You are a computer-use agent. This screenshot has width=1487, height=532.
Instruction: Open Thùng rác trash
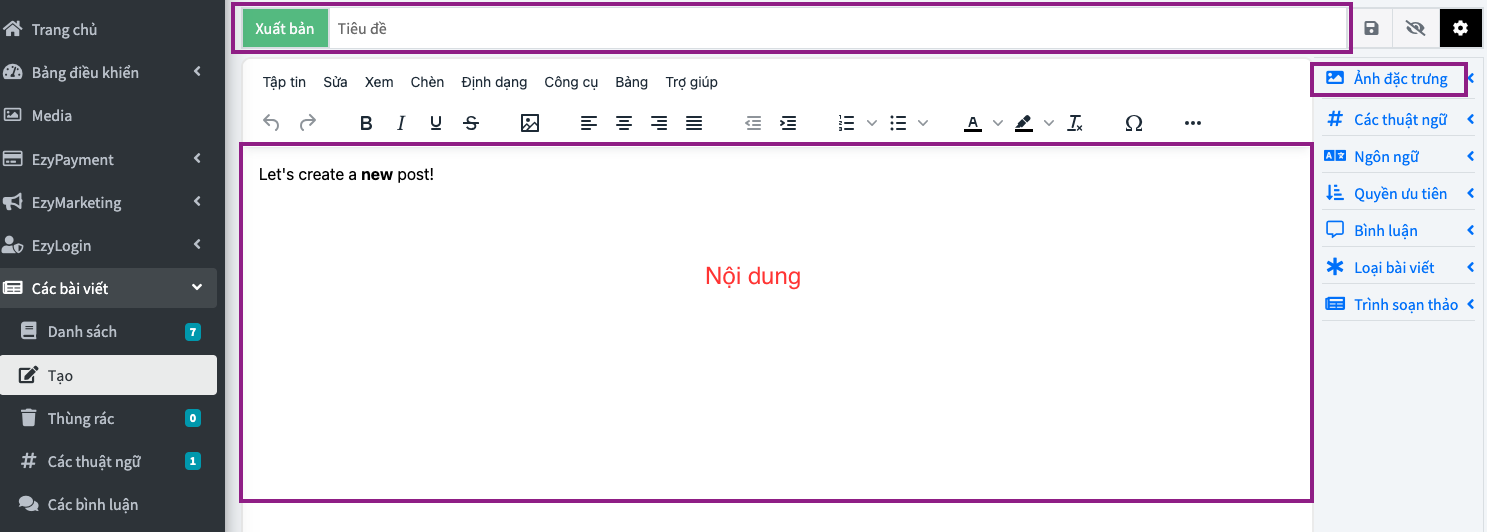pos(108,418)
